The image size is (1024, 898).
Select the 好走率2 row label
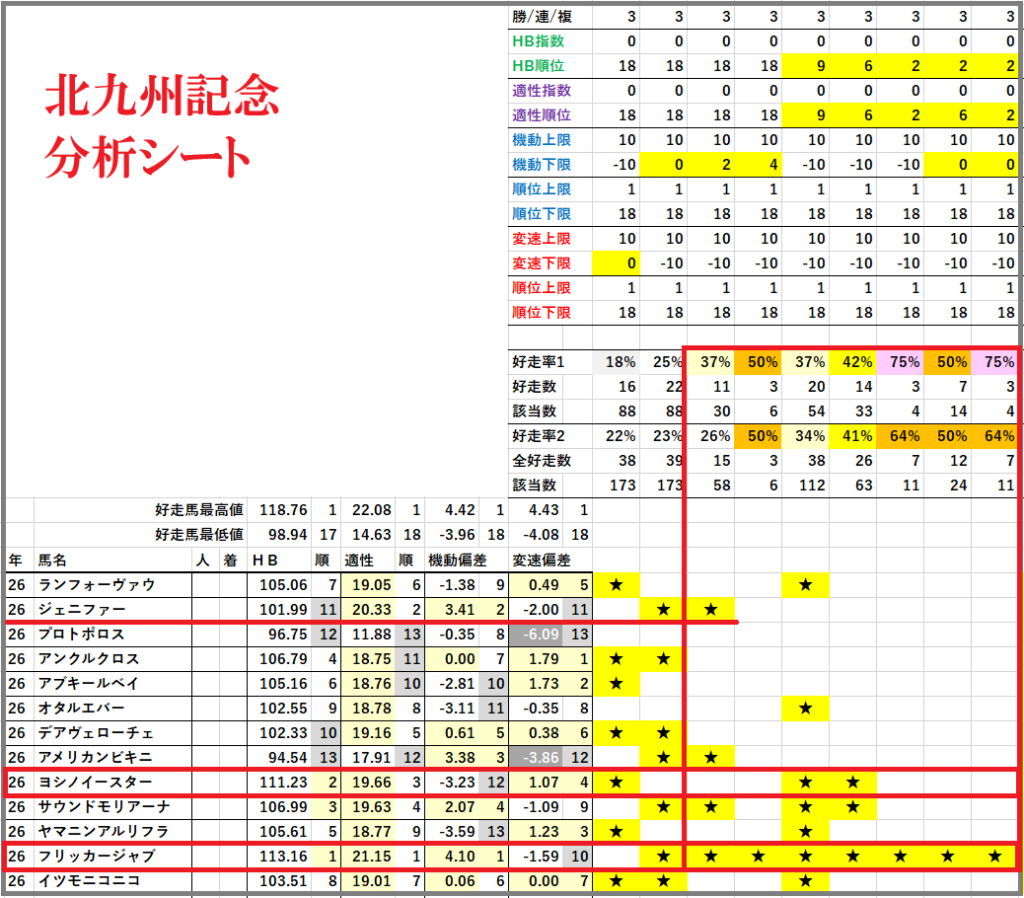[538, 436]
